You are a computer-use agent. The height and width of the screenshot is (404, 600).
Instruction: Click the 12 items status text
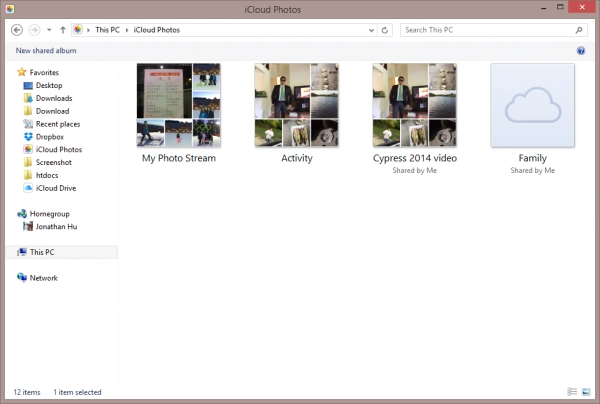click(27, 392)
